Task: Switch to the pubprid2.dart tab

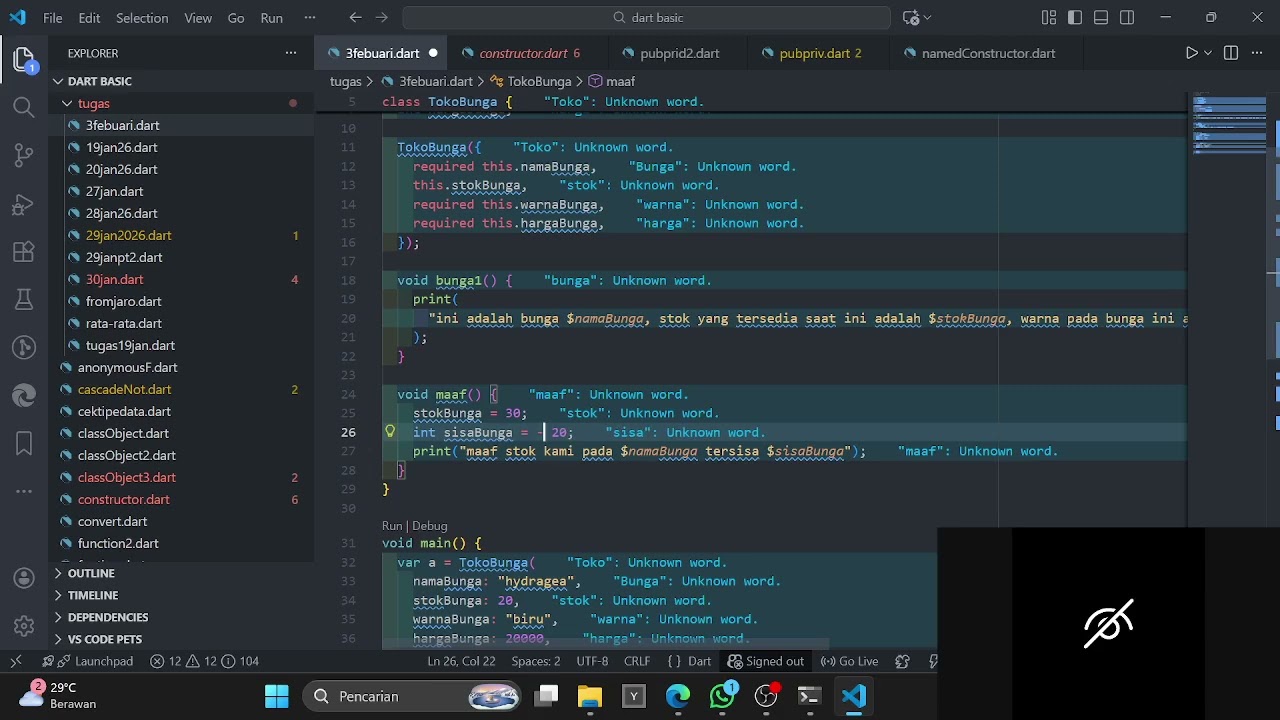Action: point(679,53)
